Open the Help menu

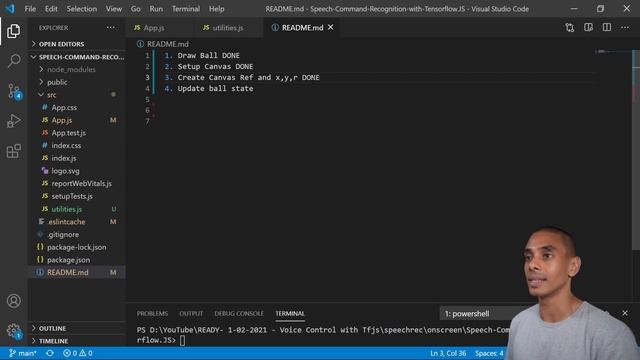click(x=216, y=9)
